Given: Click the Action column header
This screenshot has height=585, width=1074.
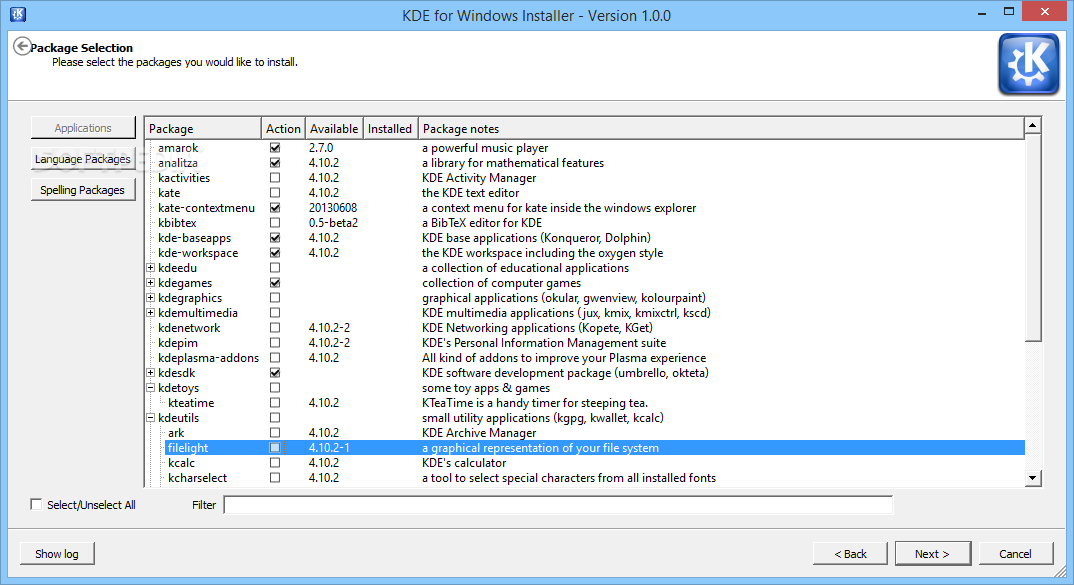Looking at the screenshot, I should 283,129.
